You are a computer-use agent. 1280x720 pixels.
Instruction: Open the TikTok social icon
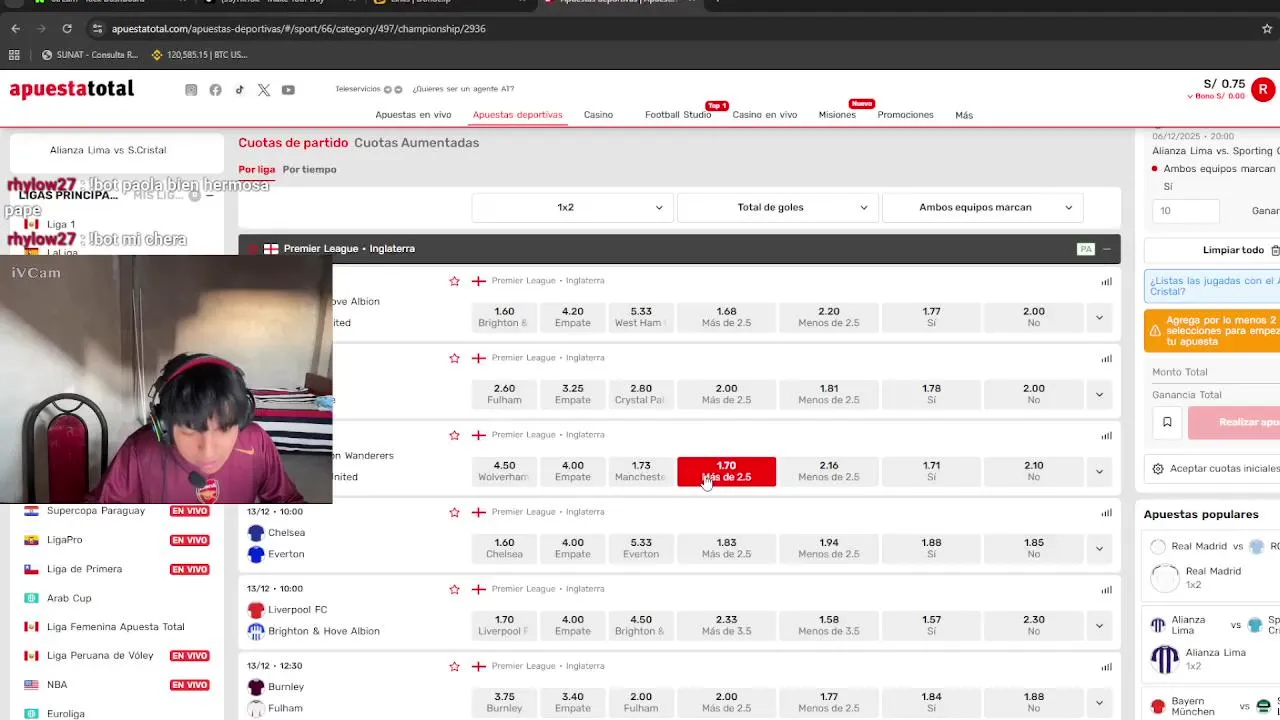(x=240, y=90)
